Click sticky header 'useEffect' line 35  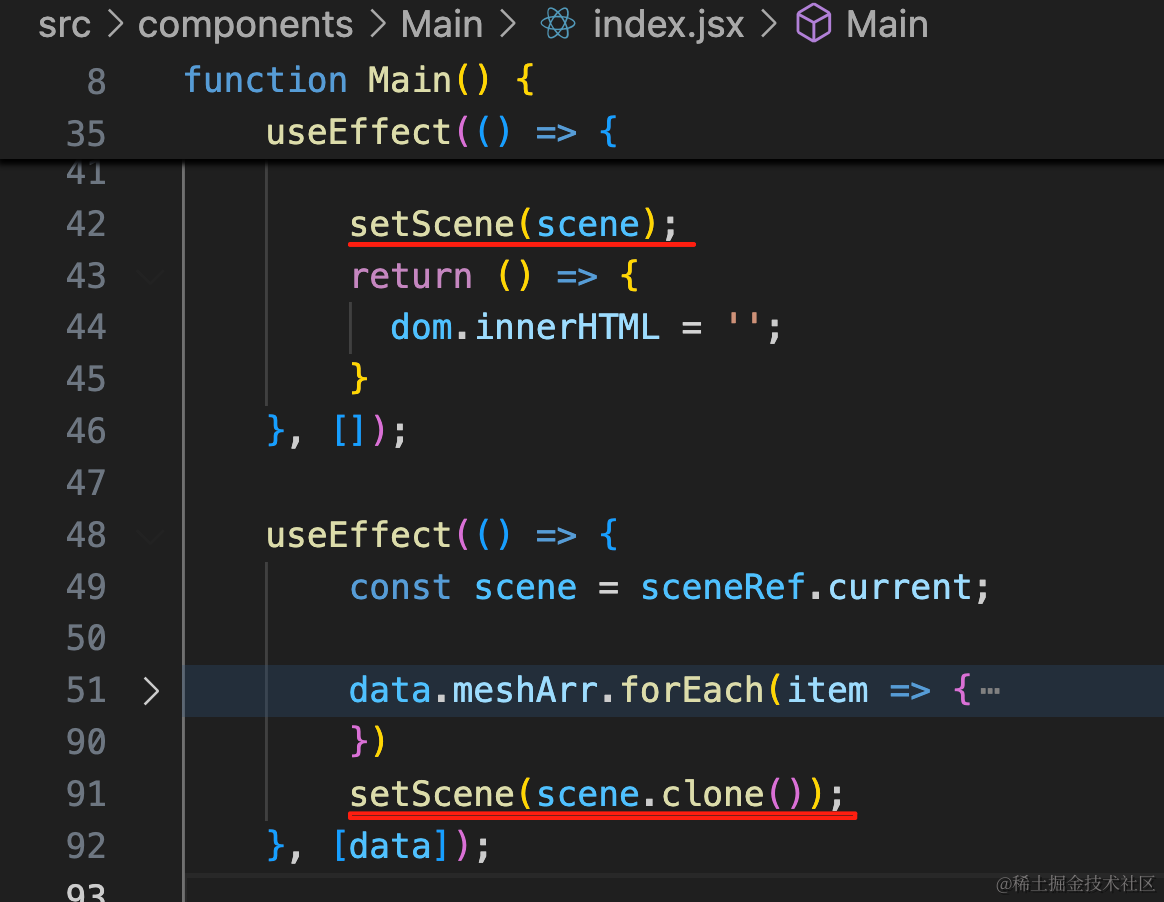[x=442, y=133]
